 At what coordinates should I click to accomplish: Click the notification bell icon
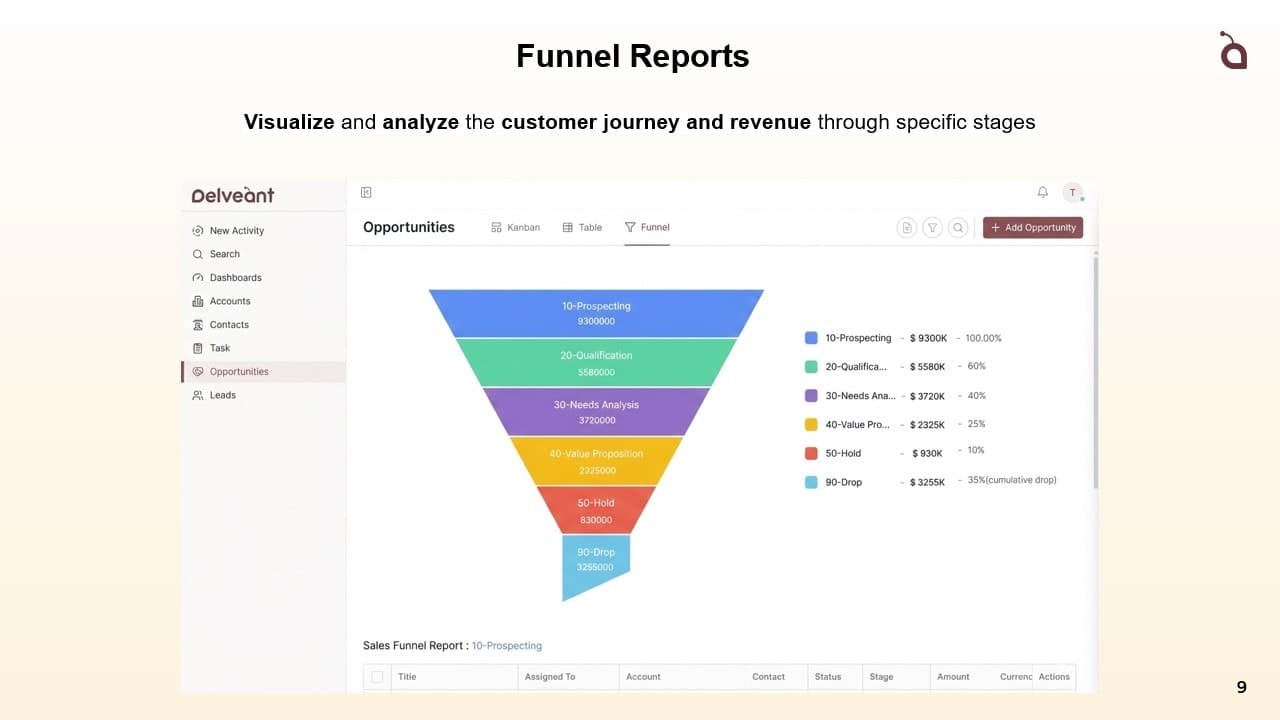point(1042,192)
